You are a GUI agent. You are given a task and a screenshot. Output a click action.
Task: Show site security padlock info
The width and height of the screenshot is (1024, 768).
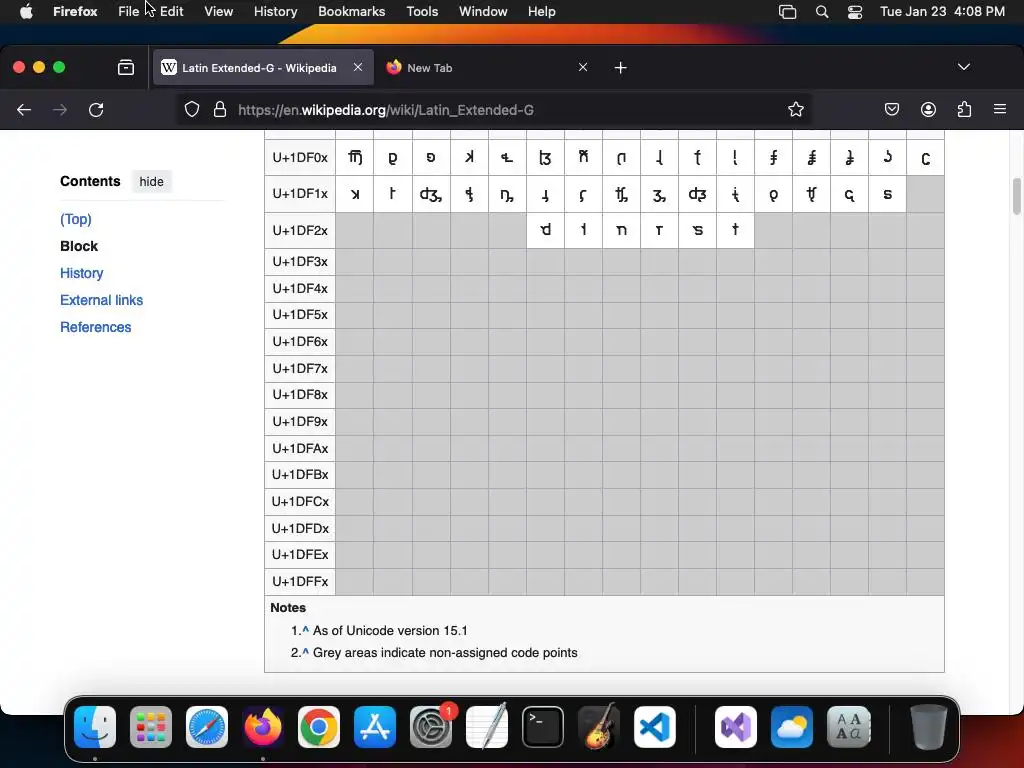click(220, 110)
